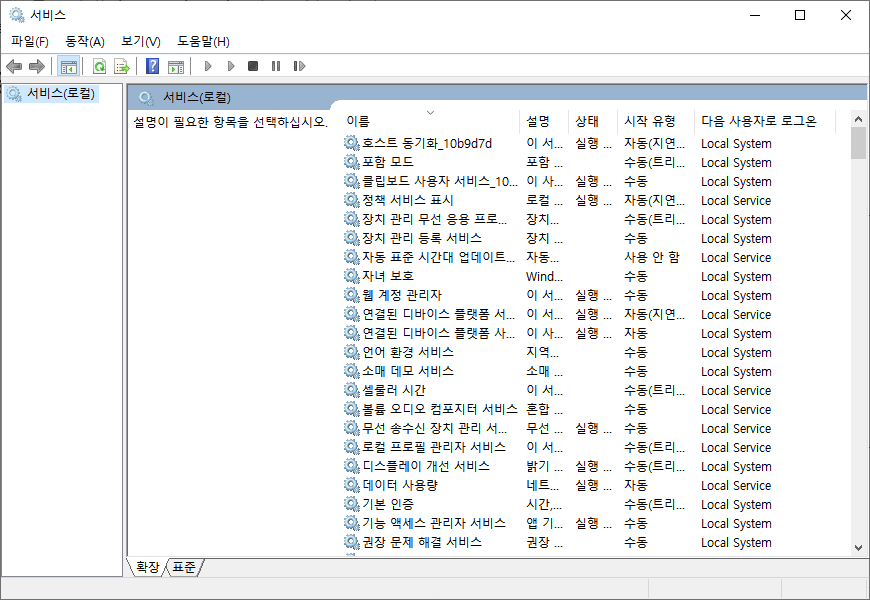Image resolution: width=870 pixels, height=600 pixels.
Task: Toggle the console tree pane icon
Action: pos(69,67)
